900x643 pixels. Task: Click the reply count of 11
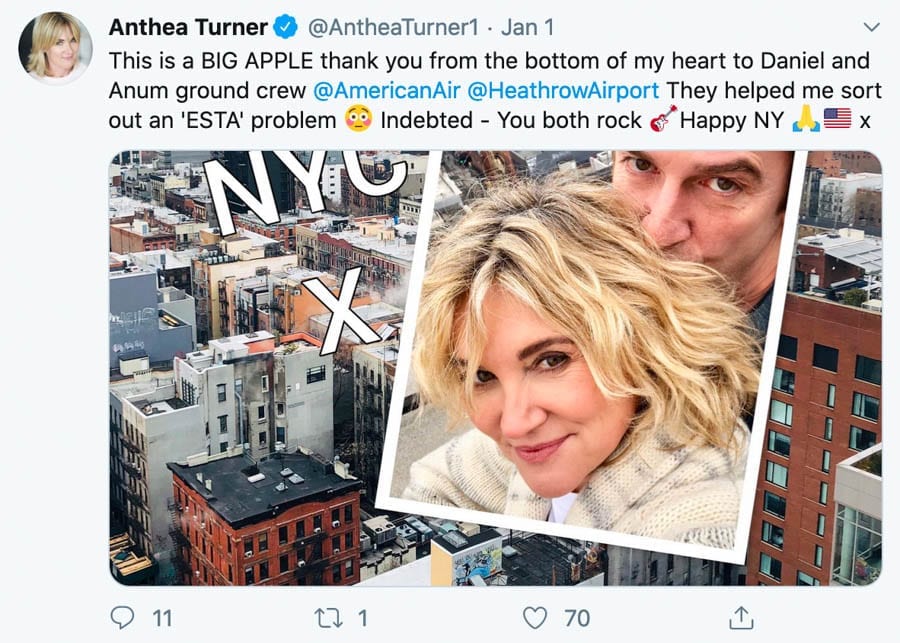[162, 618]
